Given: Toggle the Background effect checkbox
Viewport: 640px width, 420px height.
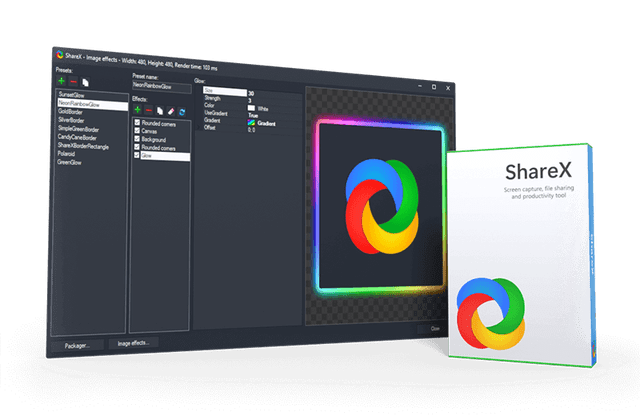Looking at the screenshot, I should [x=137, y=139].
